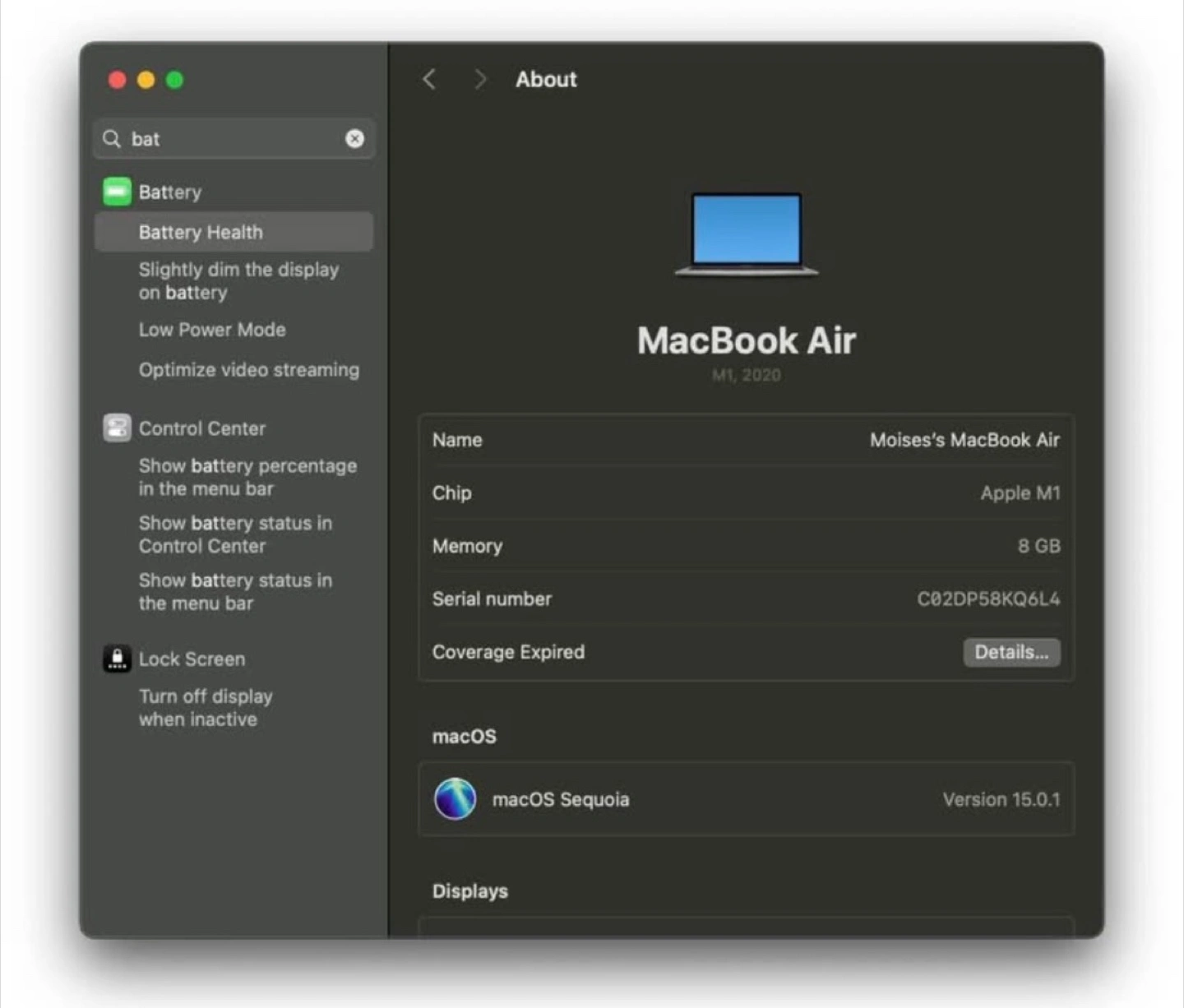This screenshot has height=1008, width=1184.
Task: Minimize the window with the yellow button
Action: (146, 80)
